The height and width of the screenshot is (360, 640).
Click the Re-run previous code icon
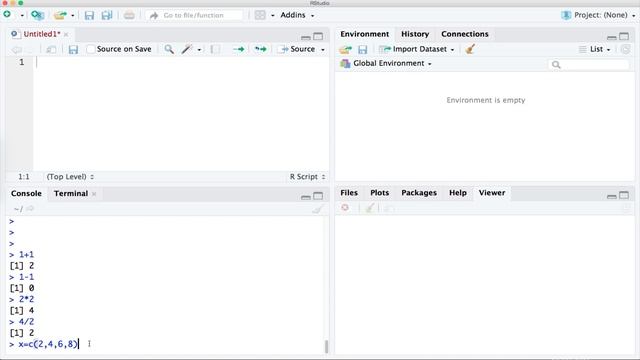(260, 49)
